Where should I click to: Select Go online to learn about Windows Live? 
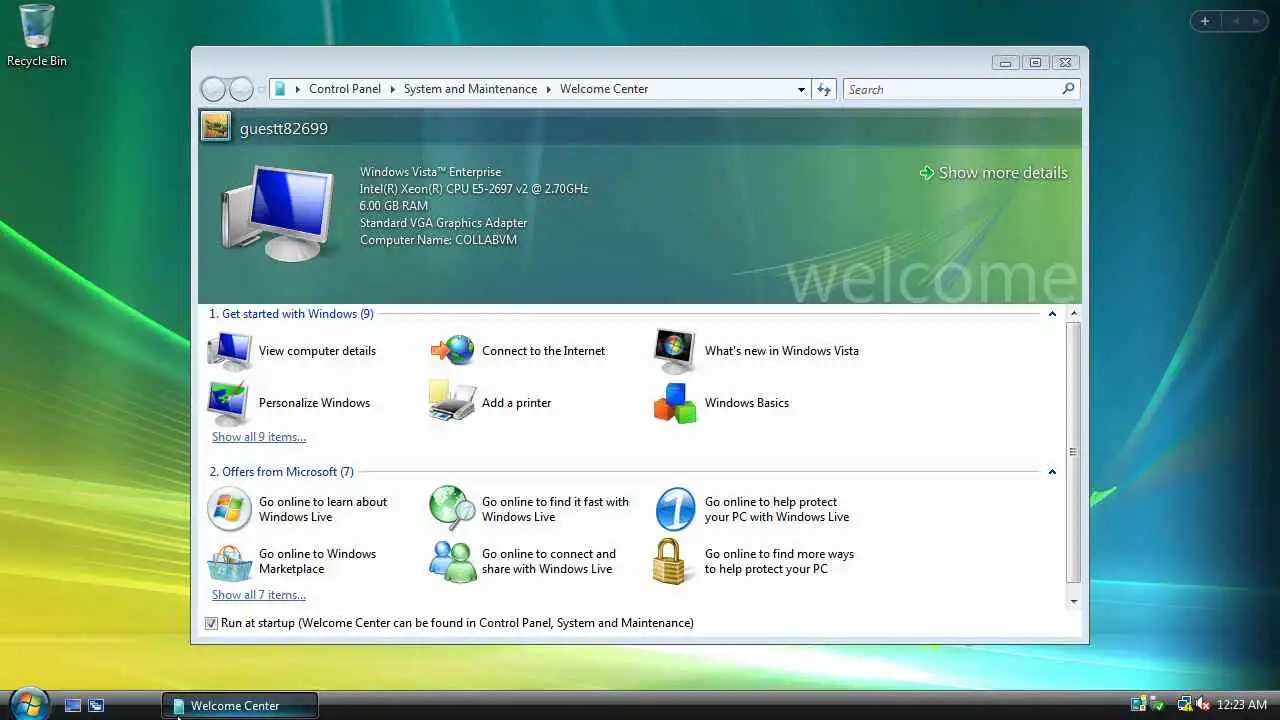298,510
